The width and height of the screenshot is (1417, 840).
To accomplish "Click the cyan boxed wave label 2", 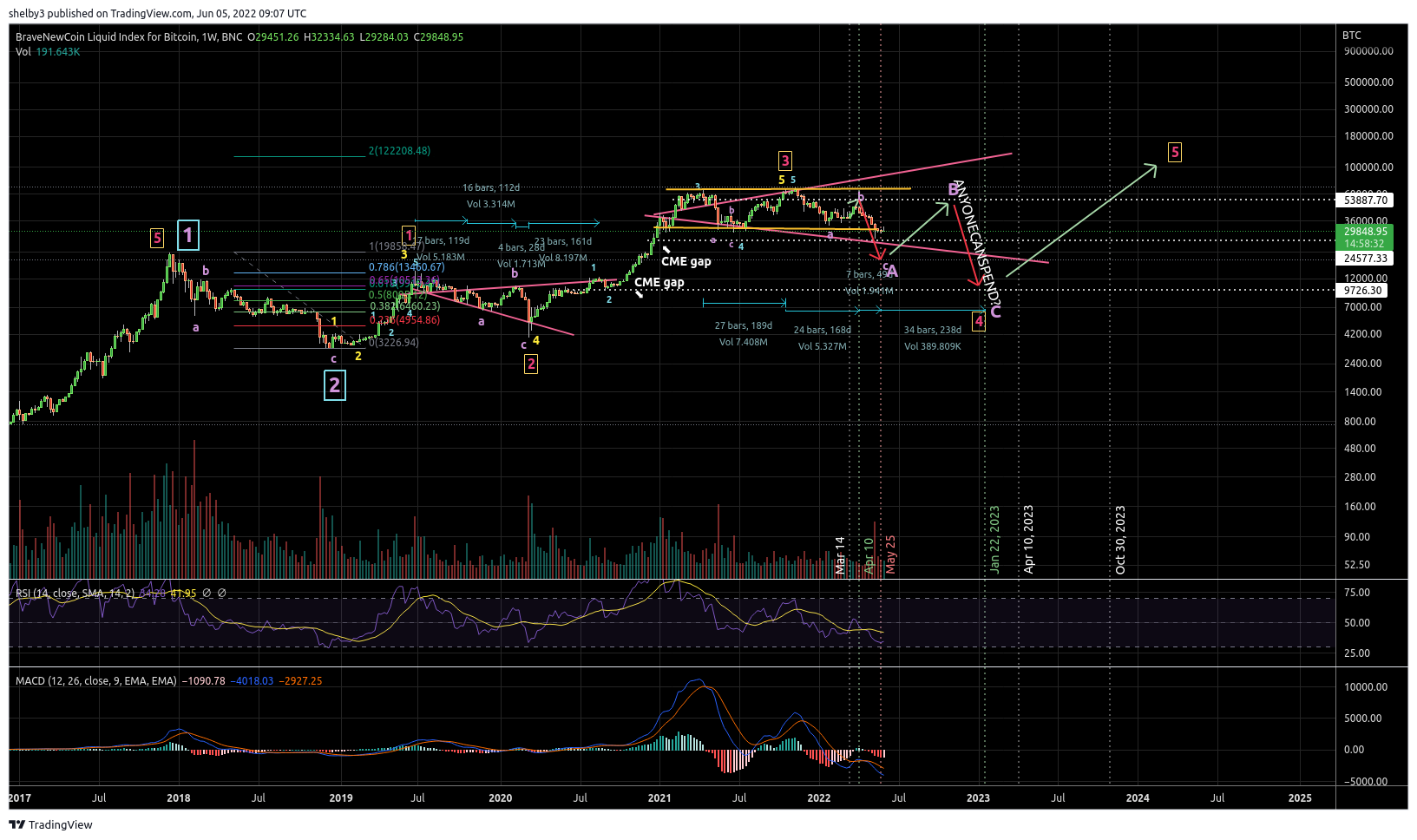I will (334, 385).
